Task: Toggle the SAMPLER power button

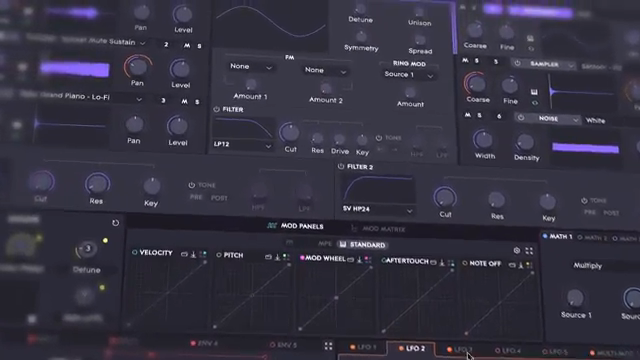Action: [x=518, y=63]
